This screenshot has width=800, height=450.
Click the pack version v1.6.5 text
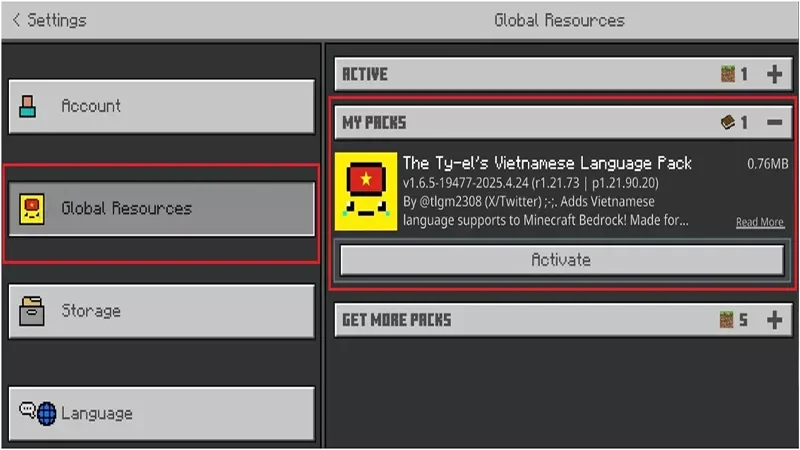pos(531,183)
